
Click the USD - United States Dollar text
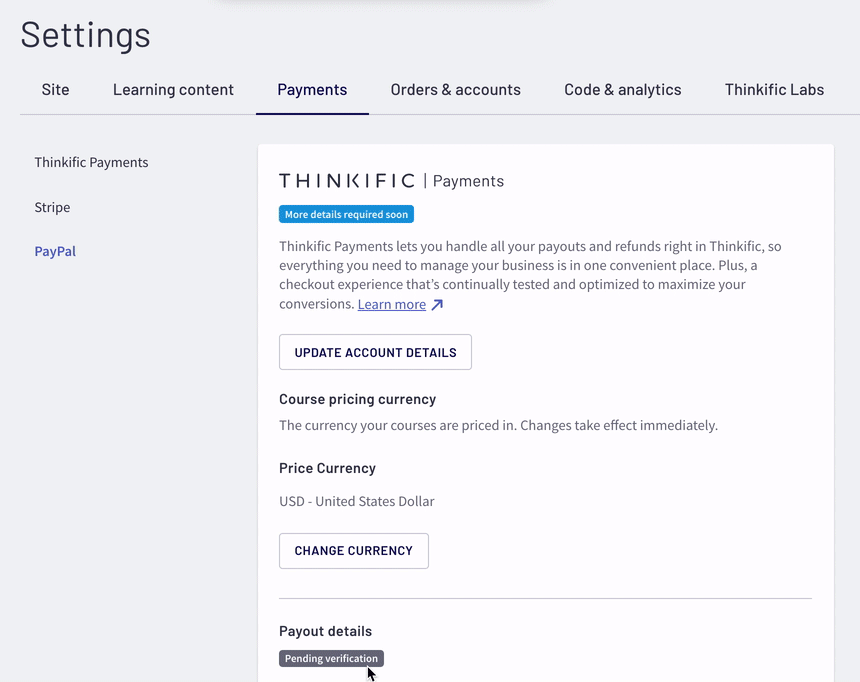[357, 501]
